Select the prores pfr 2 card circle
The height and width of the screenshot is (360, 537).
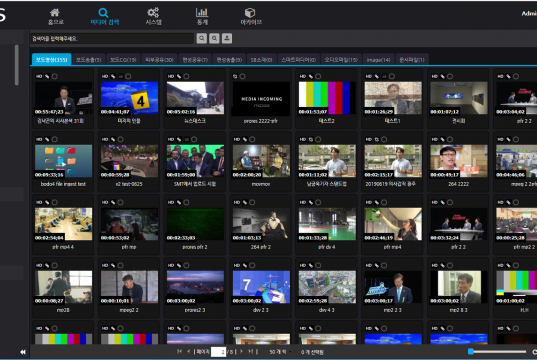click(x=187, y=202)
